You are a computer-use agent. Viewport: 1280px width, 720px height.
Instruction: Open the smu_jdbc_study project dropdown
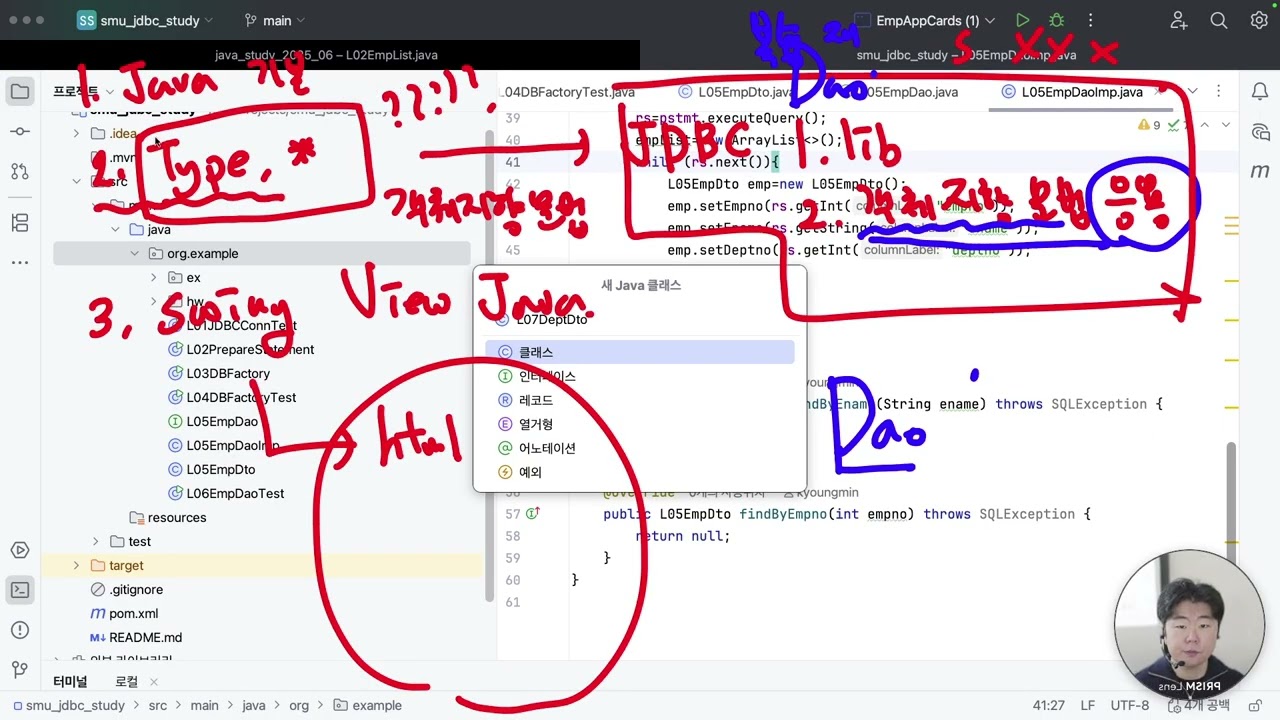coord(145,20)
